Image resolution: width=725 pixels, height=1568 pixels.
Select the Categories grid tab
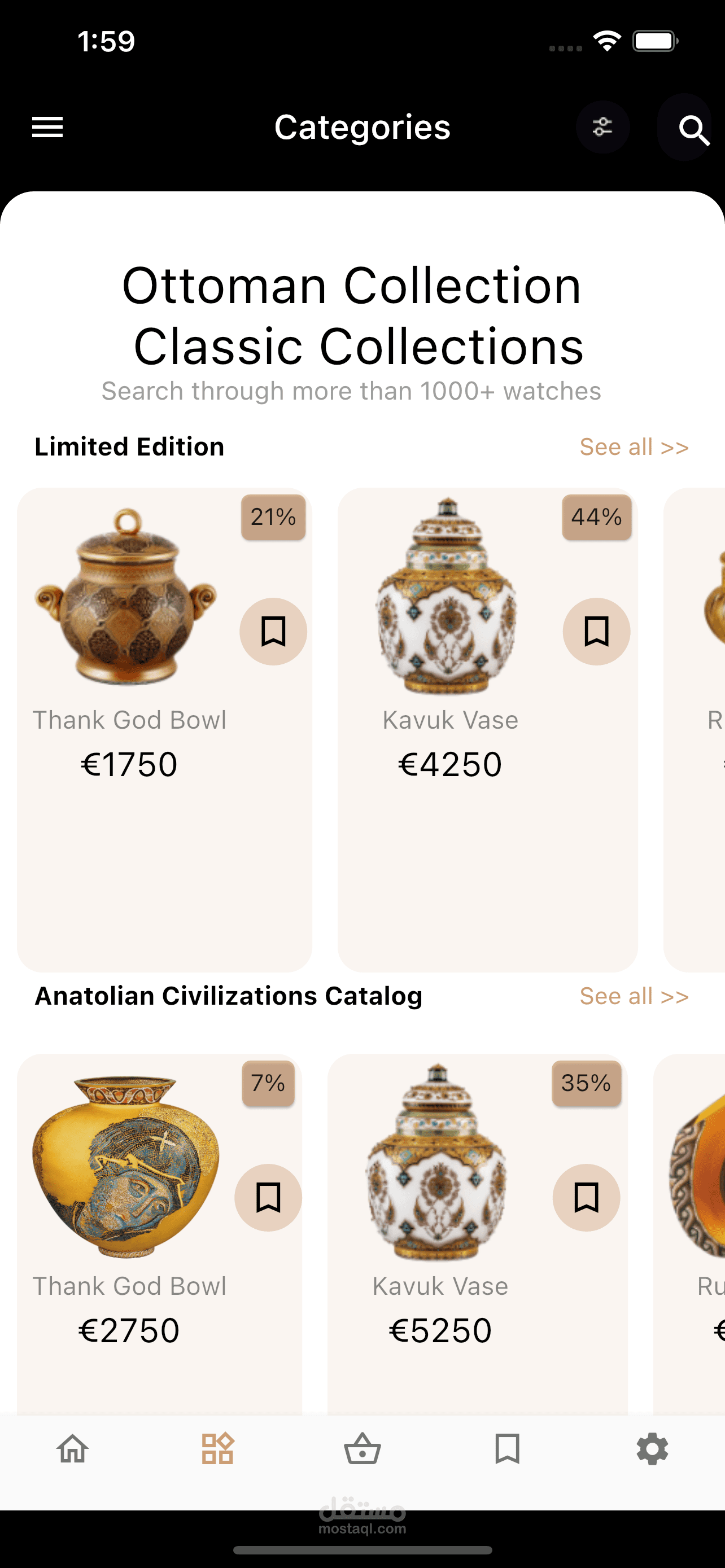click(217, 1448)
